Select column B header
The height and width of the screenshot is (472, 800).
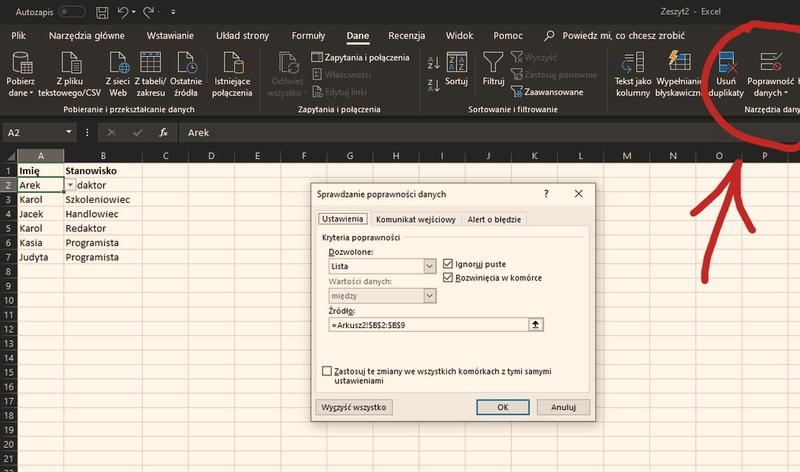(x=103, y=156)
